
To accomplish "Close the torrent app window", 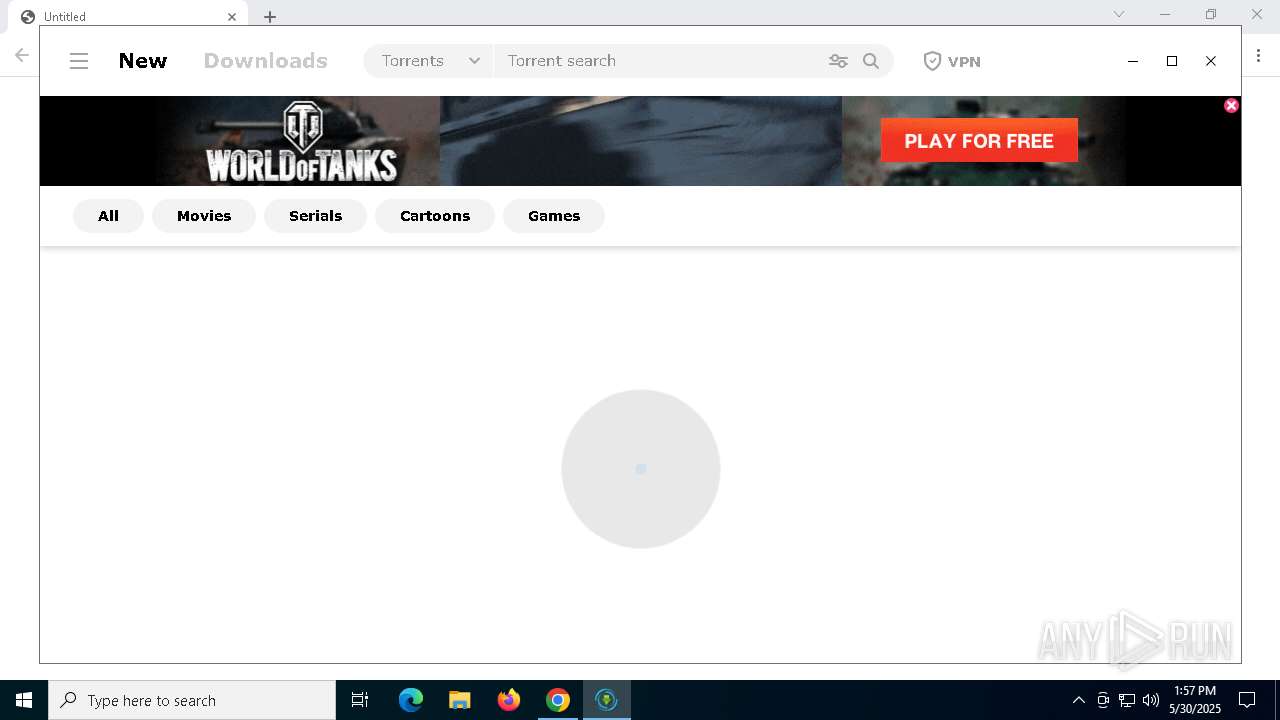I will (1211, 61).
